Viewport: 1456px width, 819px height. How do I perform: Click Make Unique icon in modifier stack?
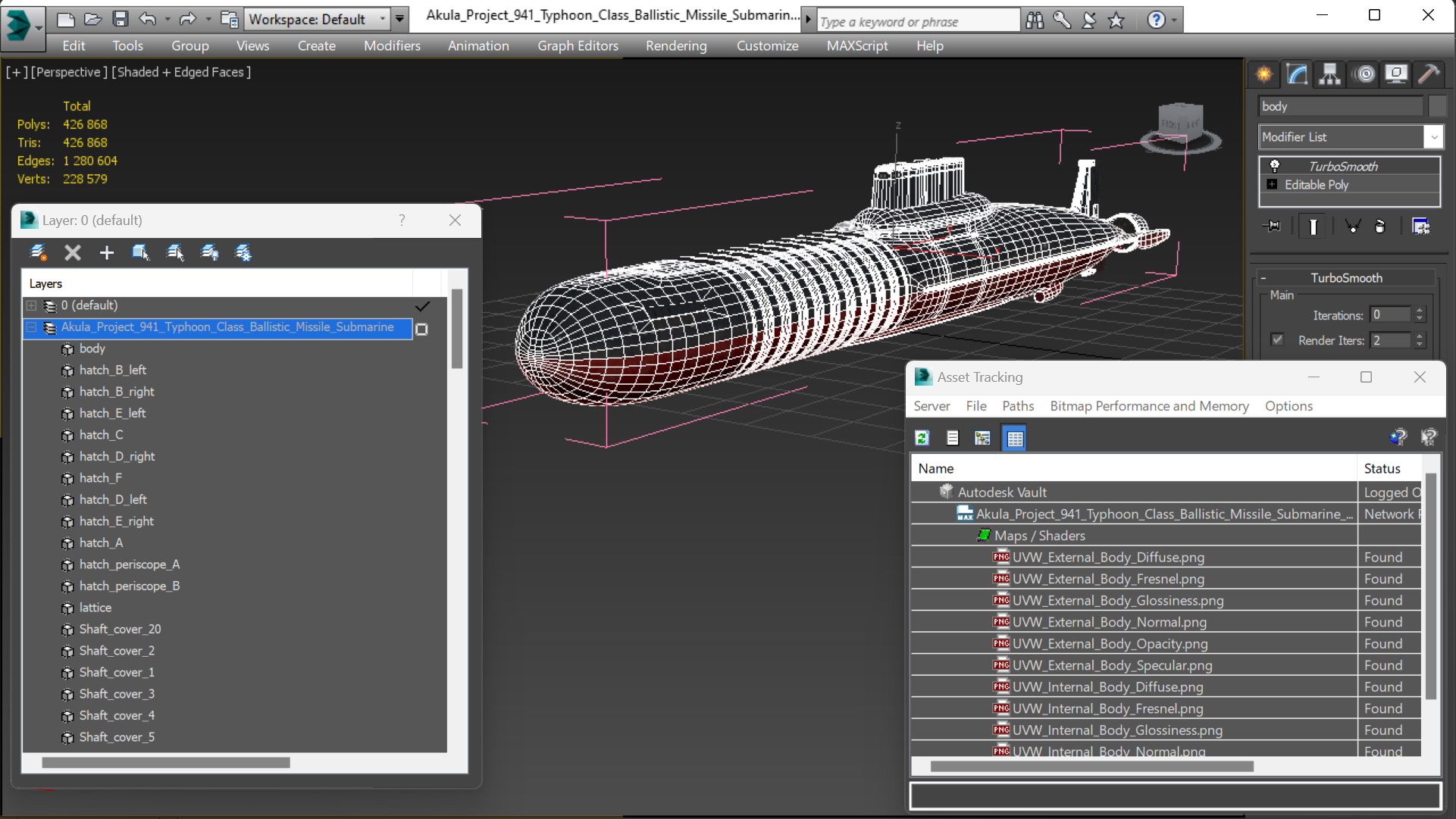click(x=1352, y=226)
